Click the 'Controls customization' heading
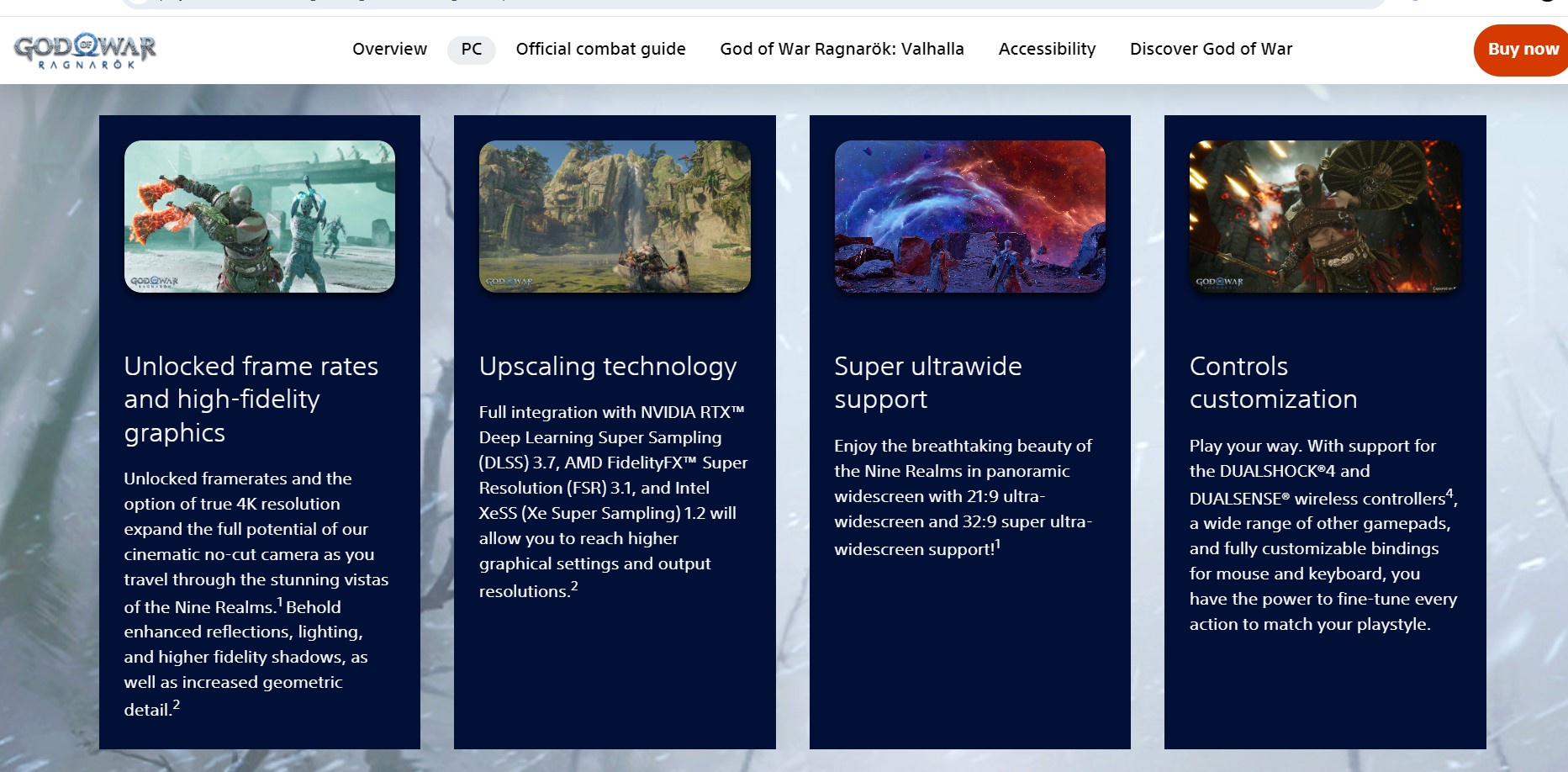This screenshot has width=1568, height=772. (x=1274, y=383)
